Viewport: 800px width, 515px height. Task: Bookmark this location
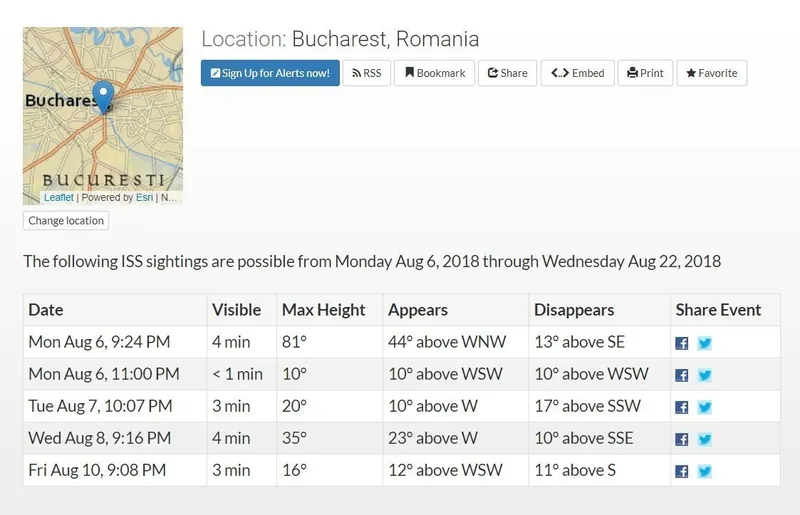point(435,73)
